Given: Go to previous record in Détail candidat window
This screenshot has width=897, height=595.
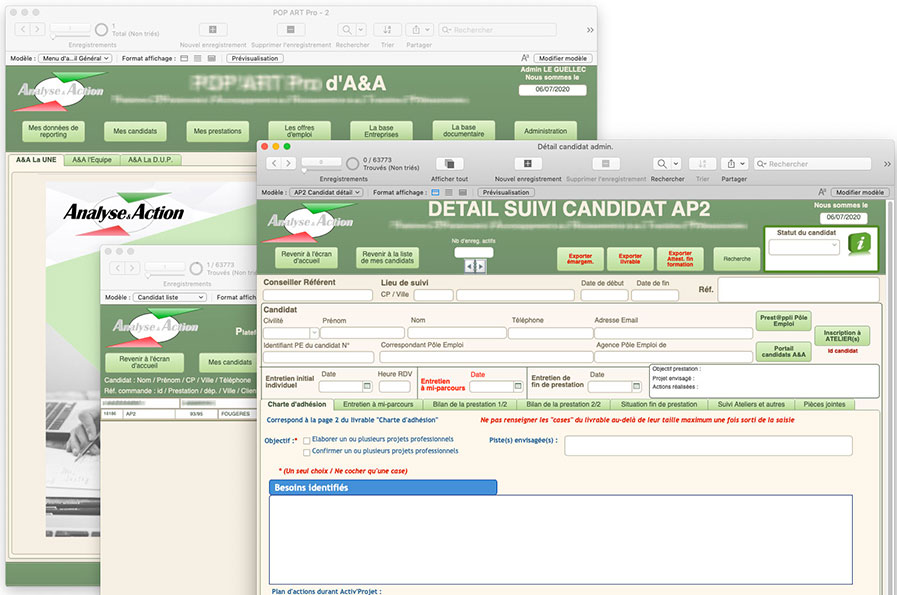Looking at the screenshot, I should tap(274, 164).
